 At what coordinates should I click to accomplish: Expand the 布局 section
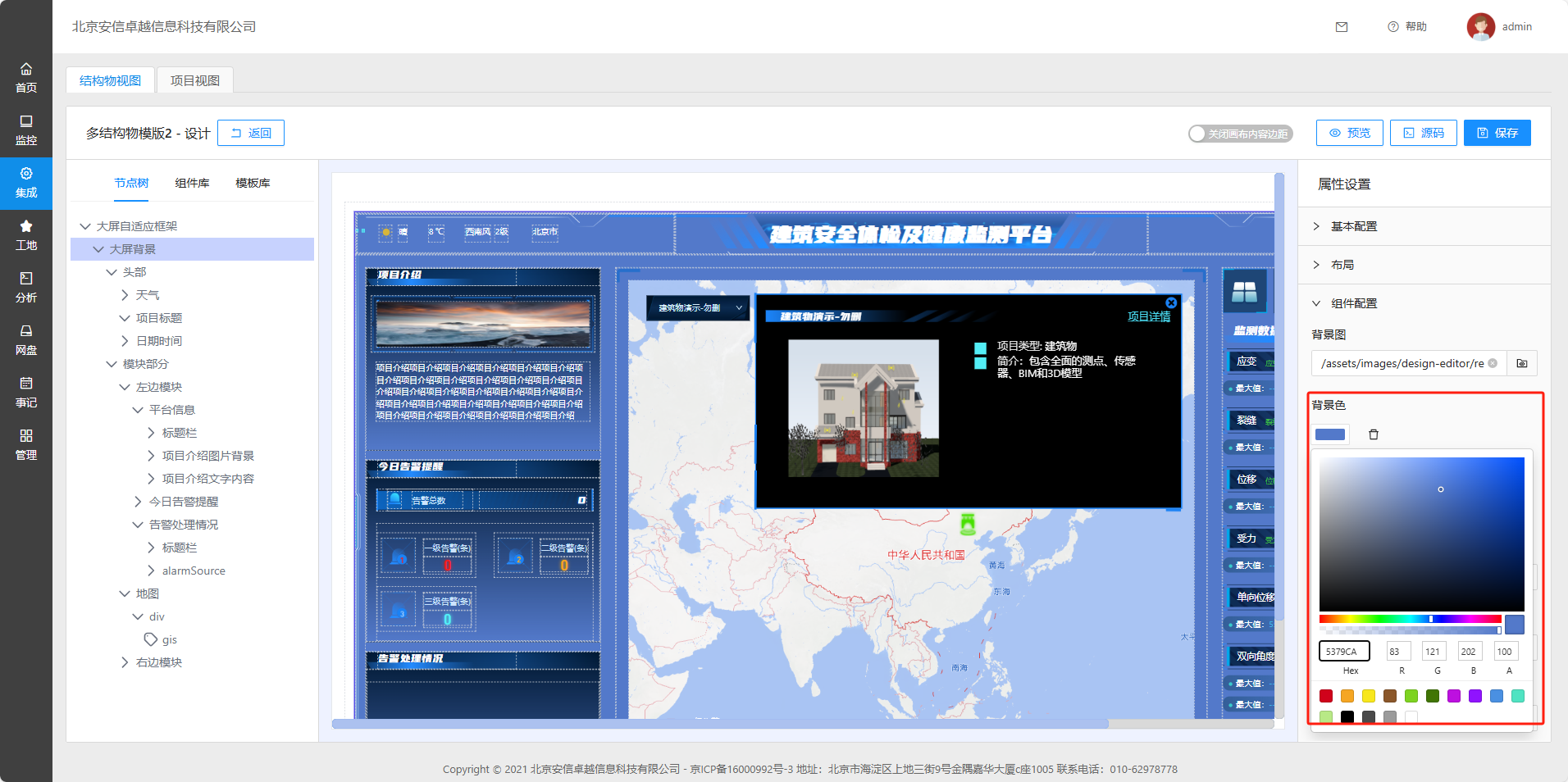[1342, 265]
